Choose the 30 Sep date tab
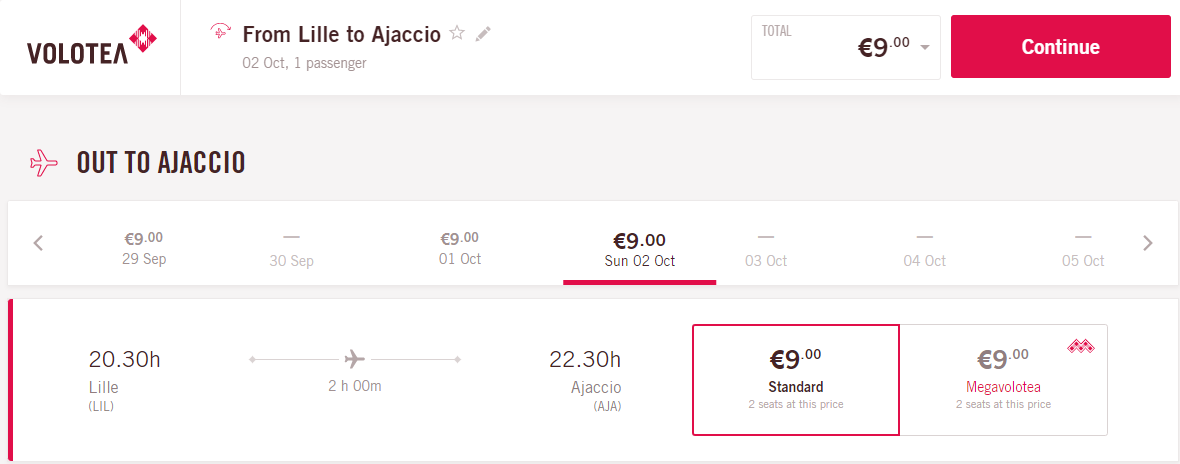The width and height of the screenshot is (1180, 464). tap(291, 250)
